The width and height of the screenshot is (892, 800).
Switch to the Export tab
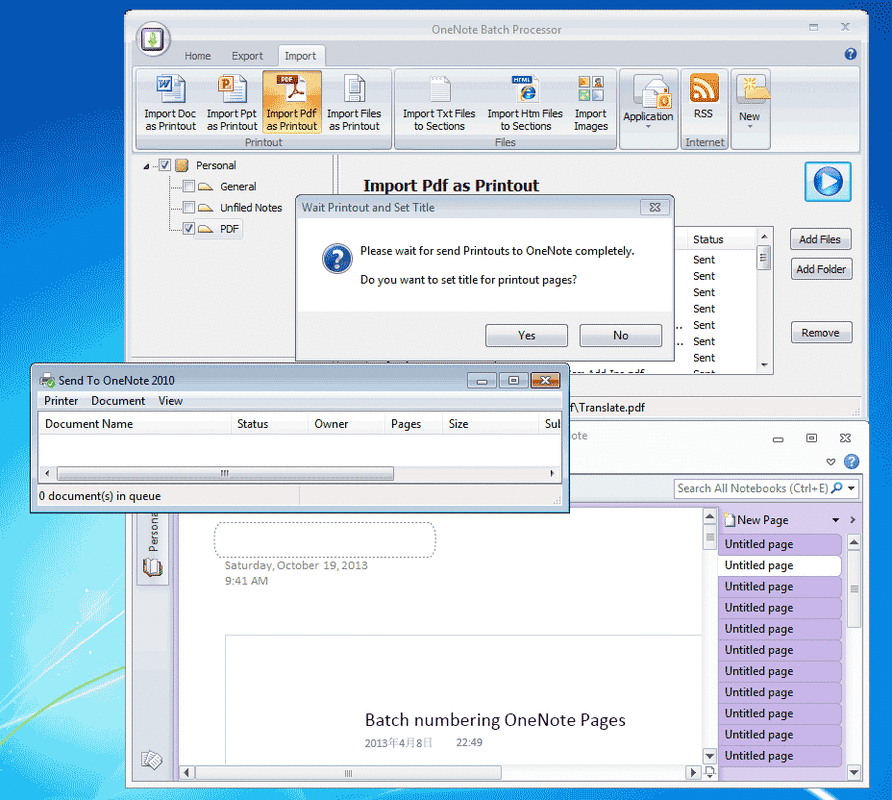pos(247,56)
